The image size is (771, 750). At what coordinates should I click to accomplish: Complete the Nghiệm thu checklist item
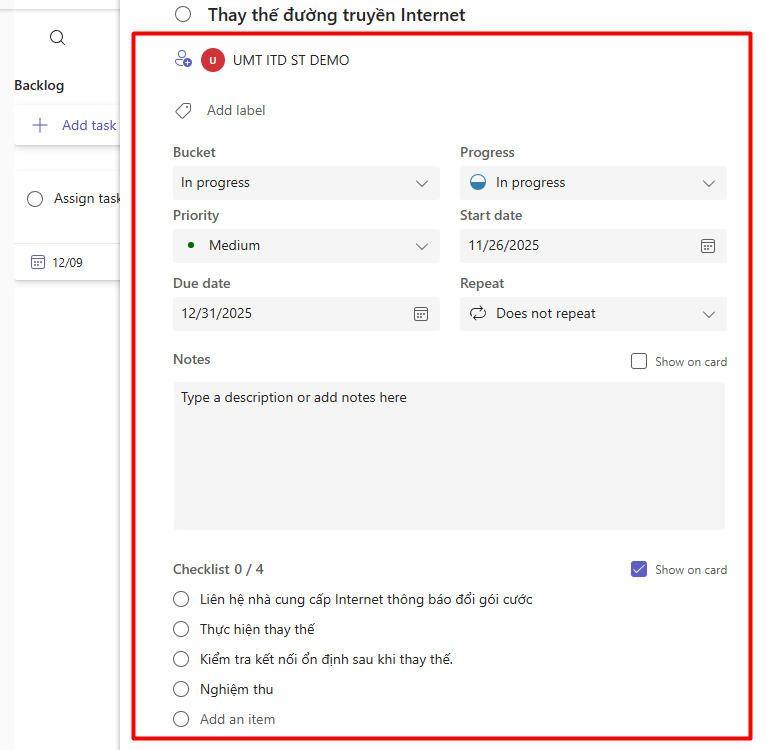click(x=181, y=689)
